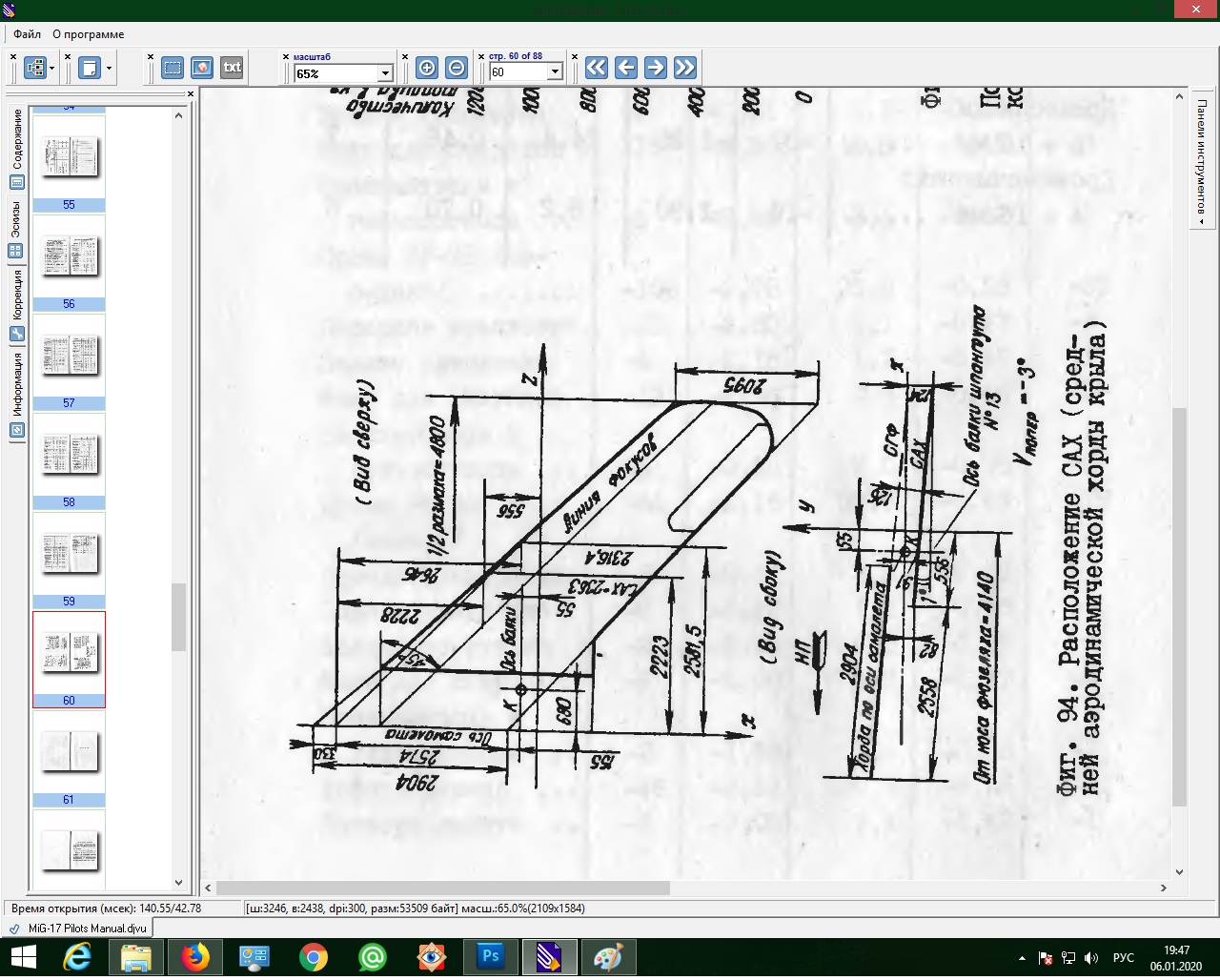Select the page 57 thumbnail
Viewport: 1220px width, 980px height.
coord(70,356)
